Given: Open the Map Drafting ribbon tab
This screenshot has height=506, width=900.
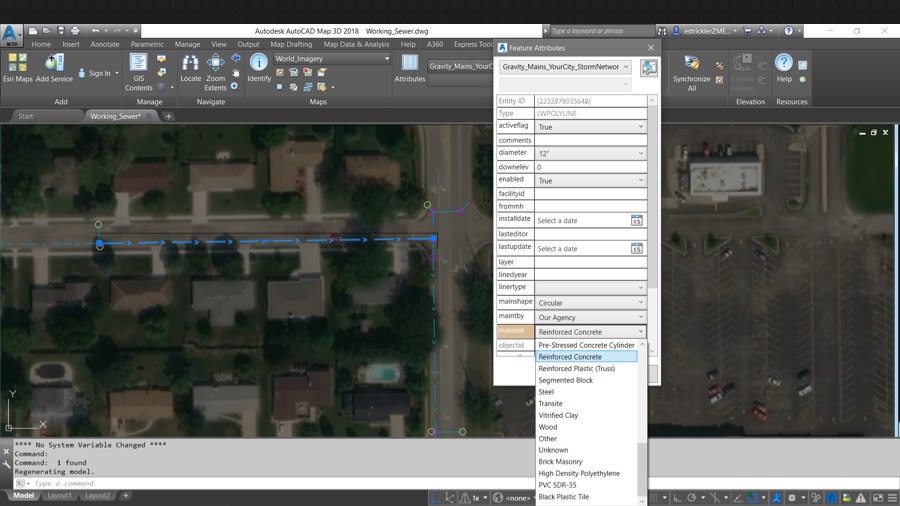Looking at the screenshot, I should [x=291, y=44].
